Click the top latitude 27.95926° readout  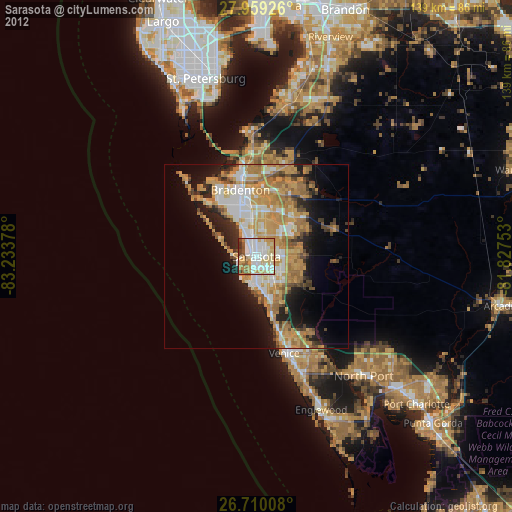[x=256, y=8]
